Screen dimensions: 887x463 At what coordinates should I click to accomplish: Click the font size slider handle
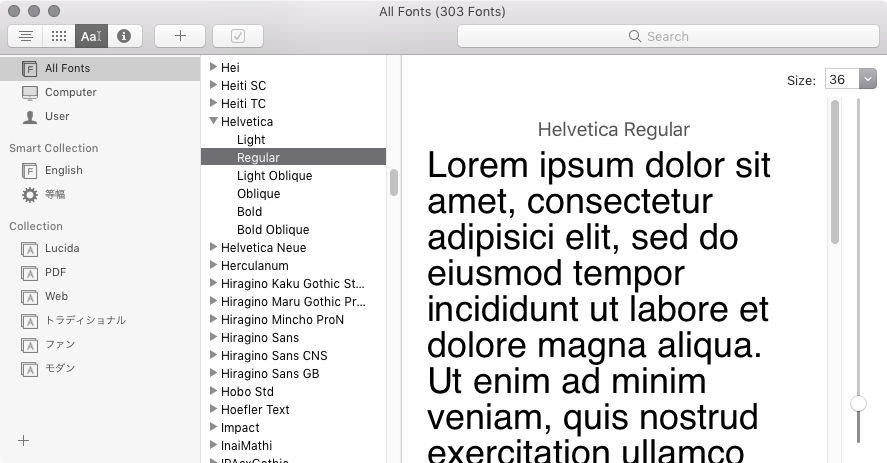pyautogui.click(x=858, y=403)
